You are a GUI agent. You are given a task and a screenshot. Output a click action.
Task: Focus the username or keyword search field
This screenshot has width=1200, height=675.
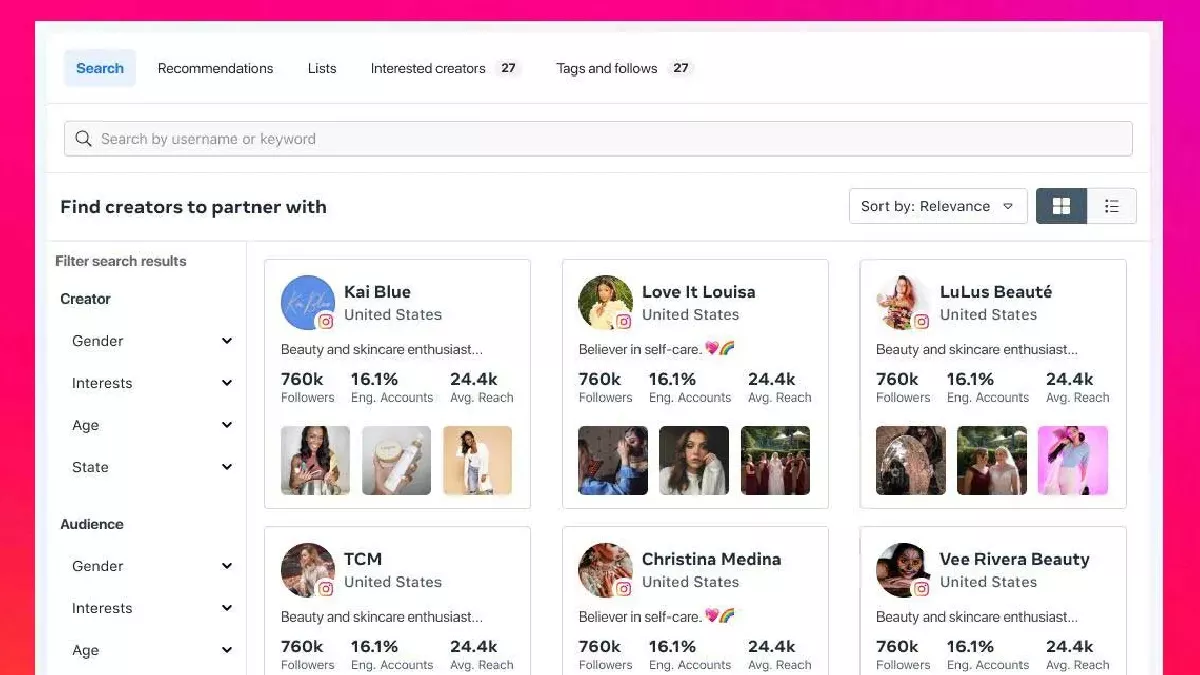point(598,139)
